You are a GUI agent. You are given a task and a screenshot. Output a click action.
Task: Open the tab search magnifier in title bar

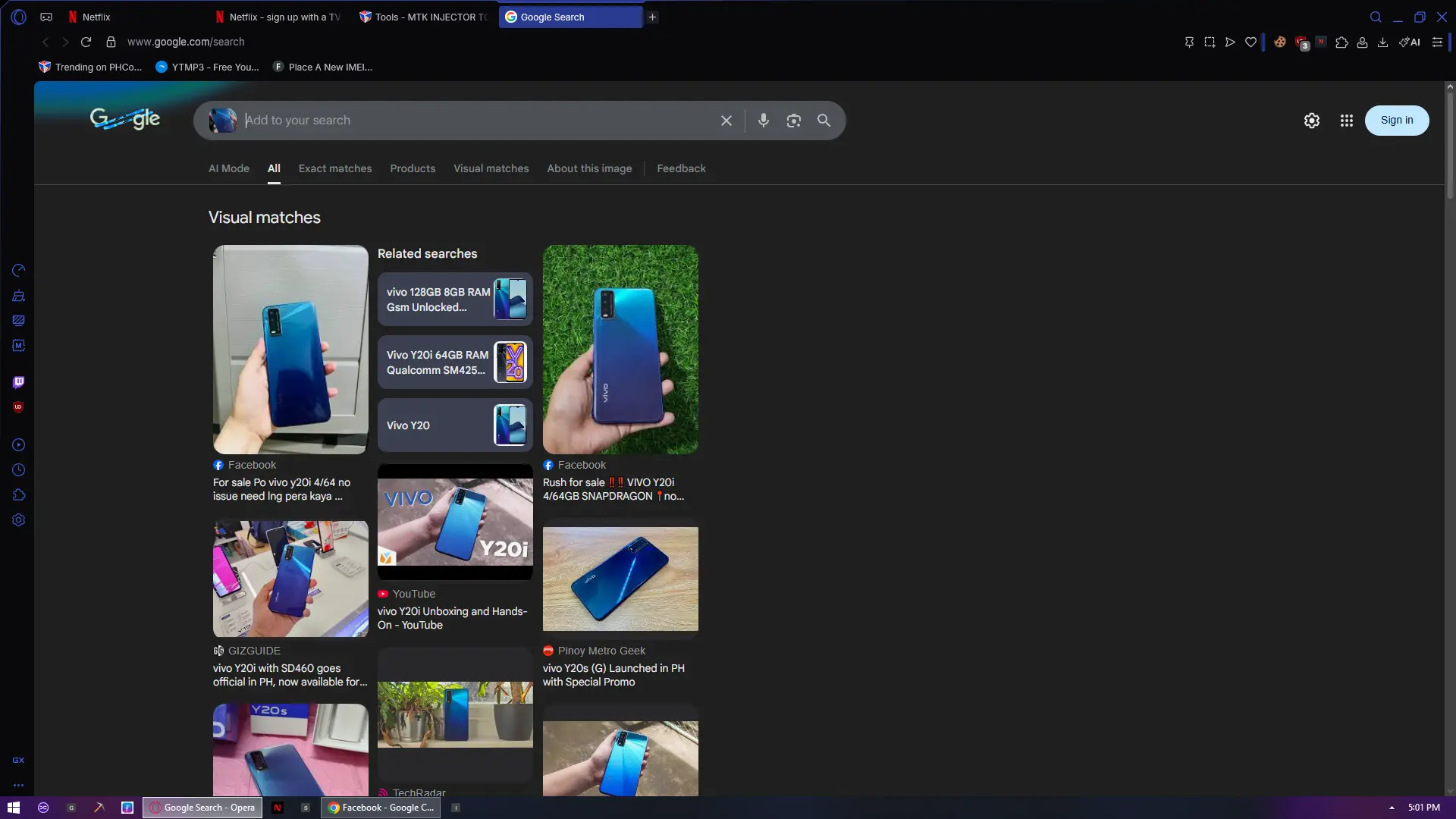click(1376, 17)
